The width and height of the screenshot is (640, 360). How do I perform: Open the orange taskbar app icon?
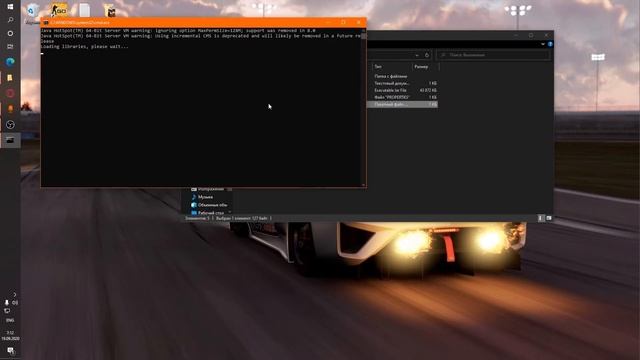[10, 109]
